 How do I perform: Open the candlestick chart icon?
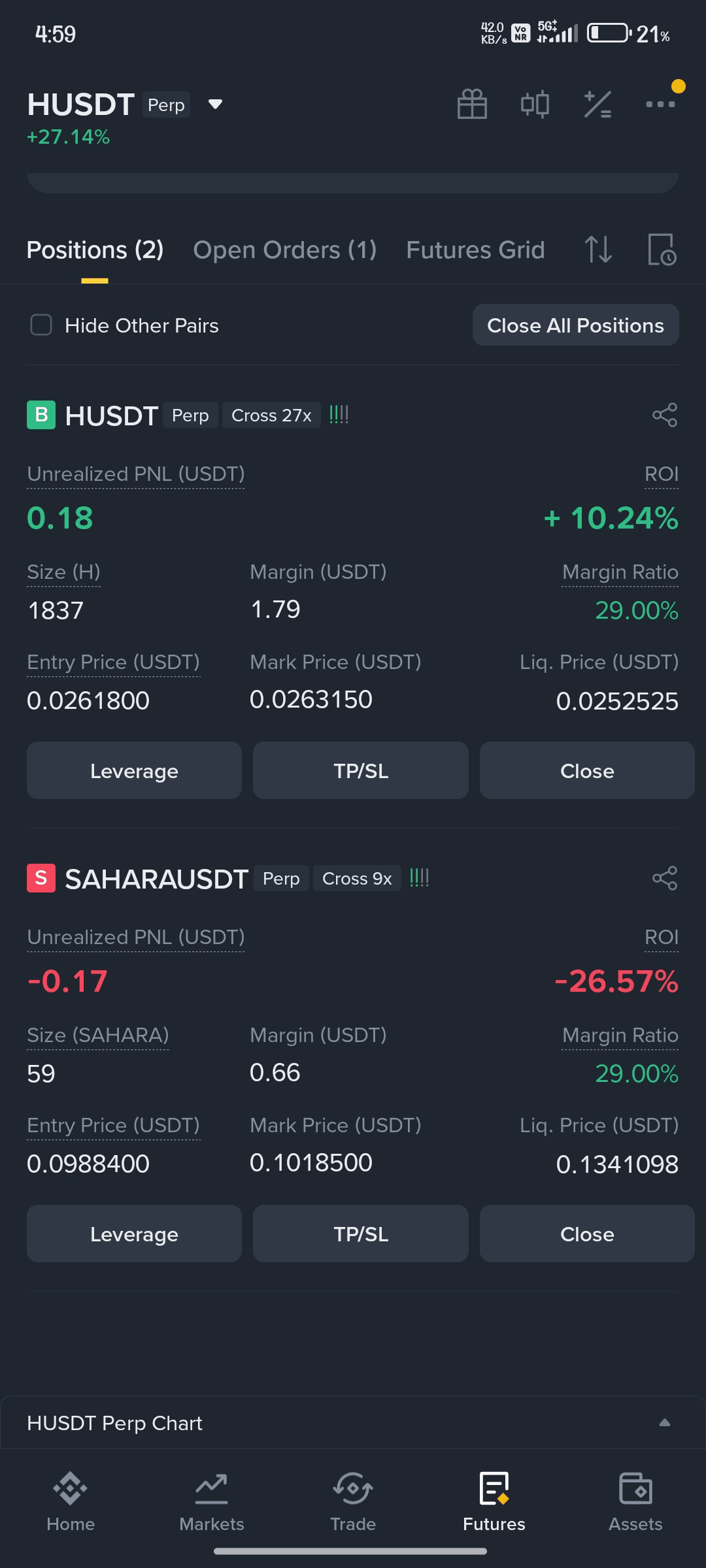535,104
